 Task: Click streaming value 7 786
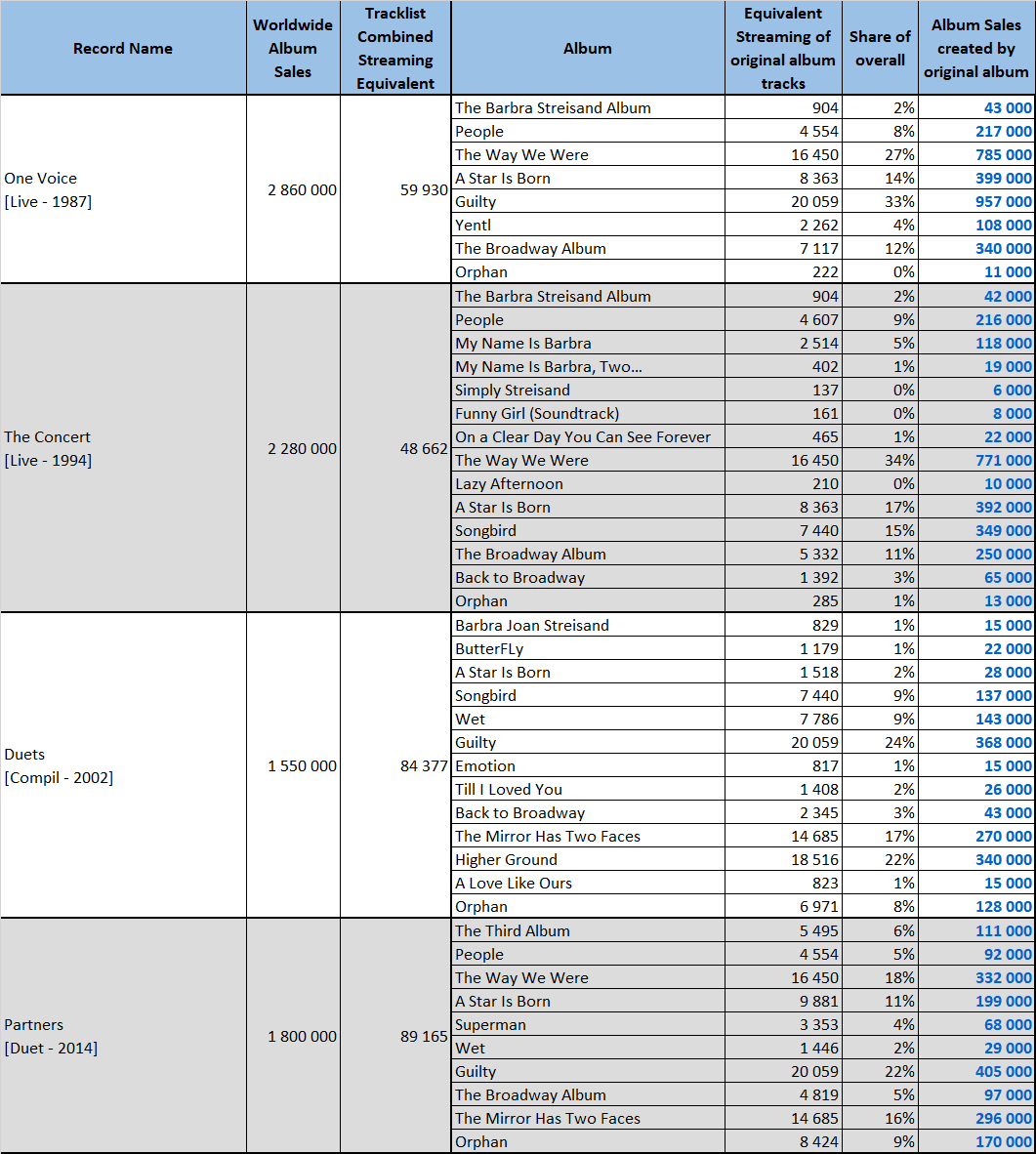click(x=783, y=719)
